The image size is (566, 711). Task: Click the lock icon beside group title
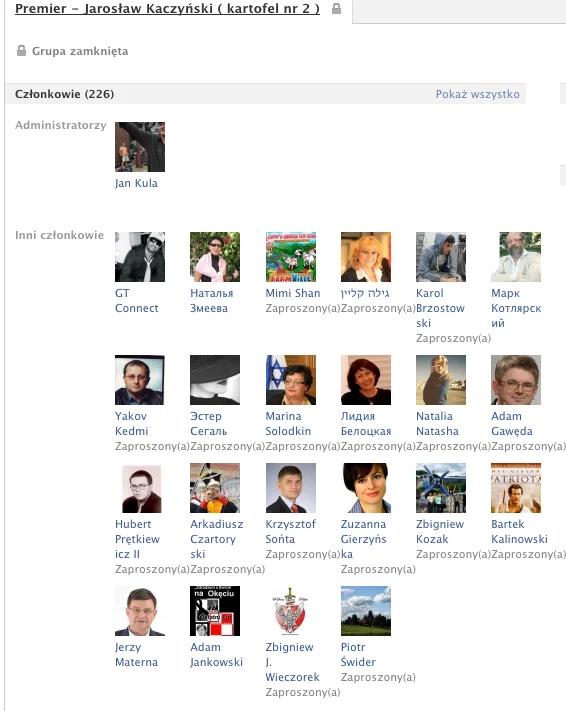pos(336,9)
